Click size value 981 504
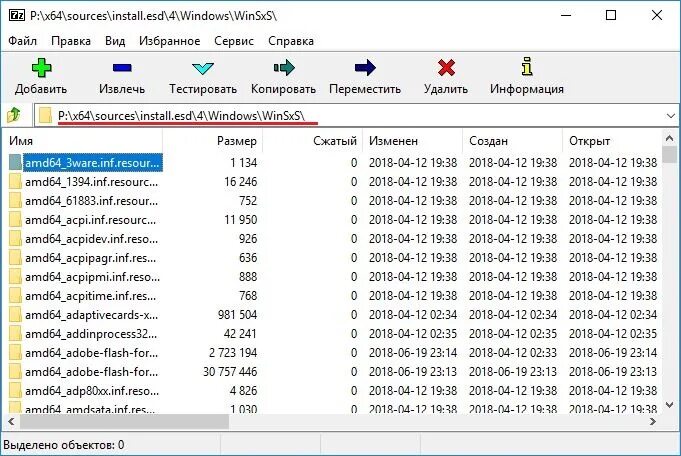Image resolution: width=681 pixels, height=456 pixels. 238,315
